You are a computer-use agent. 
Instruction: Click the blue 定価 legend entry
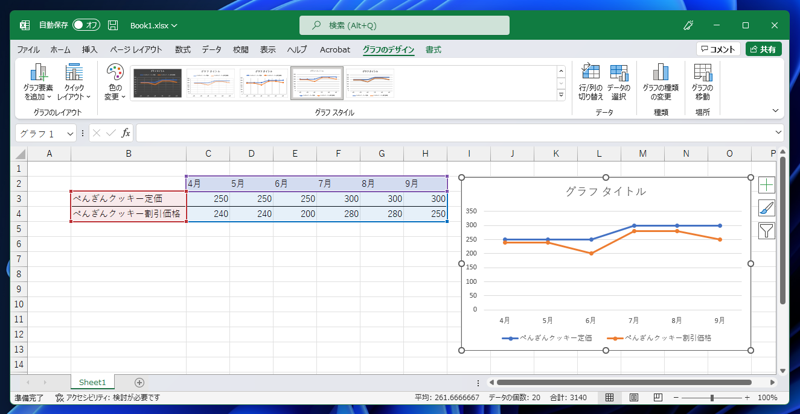(547, 338)
